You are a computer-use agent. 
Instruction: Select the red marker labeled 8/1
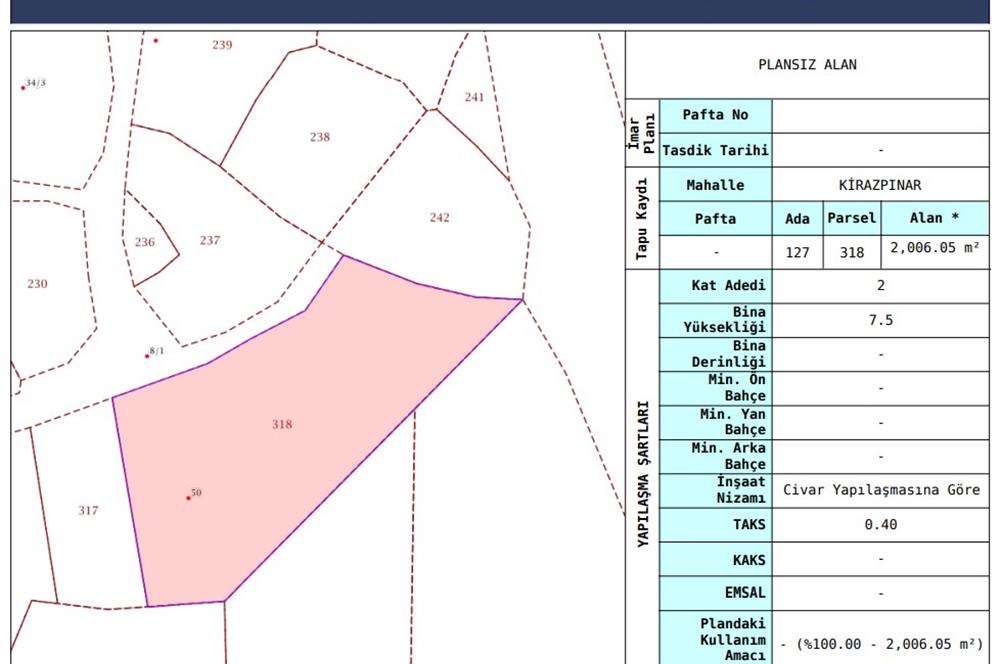click(x=147, y=355)
